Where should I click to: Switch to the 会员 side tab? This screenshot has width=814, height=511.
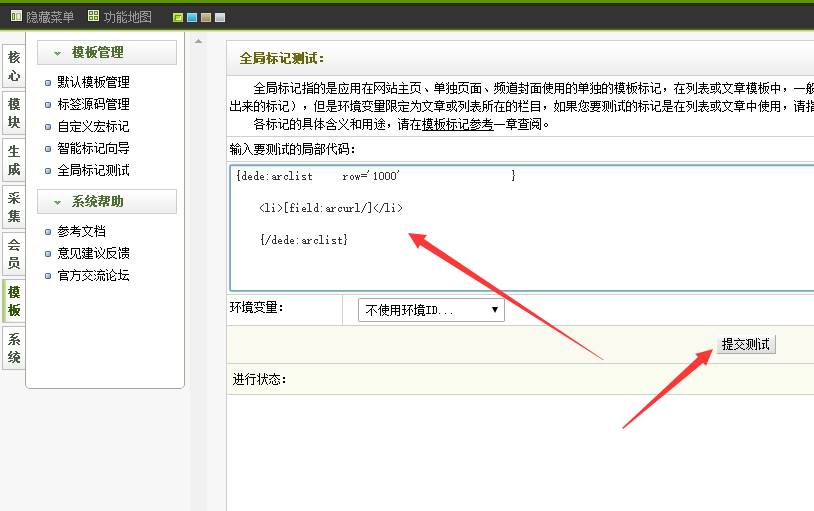coord(14,253)
